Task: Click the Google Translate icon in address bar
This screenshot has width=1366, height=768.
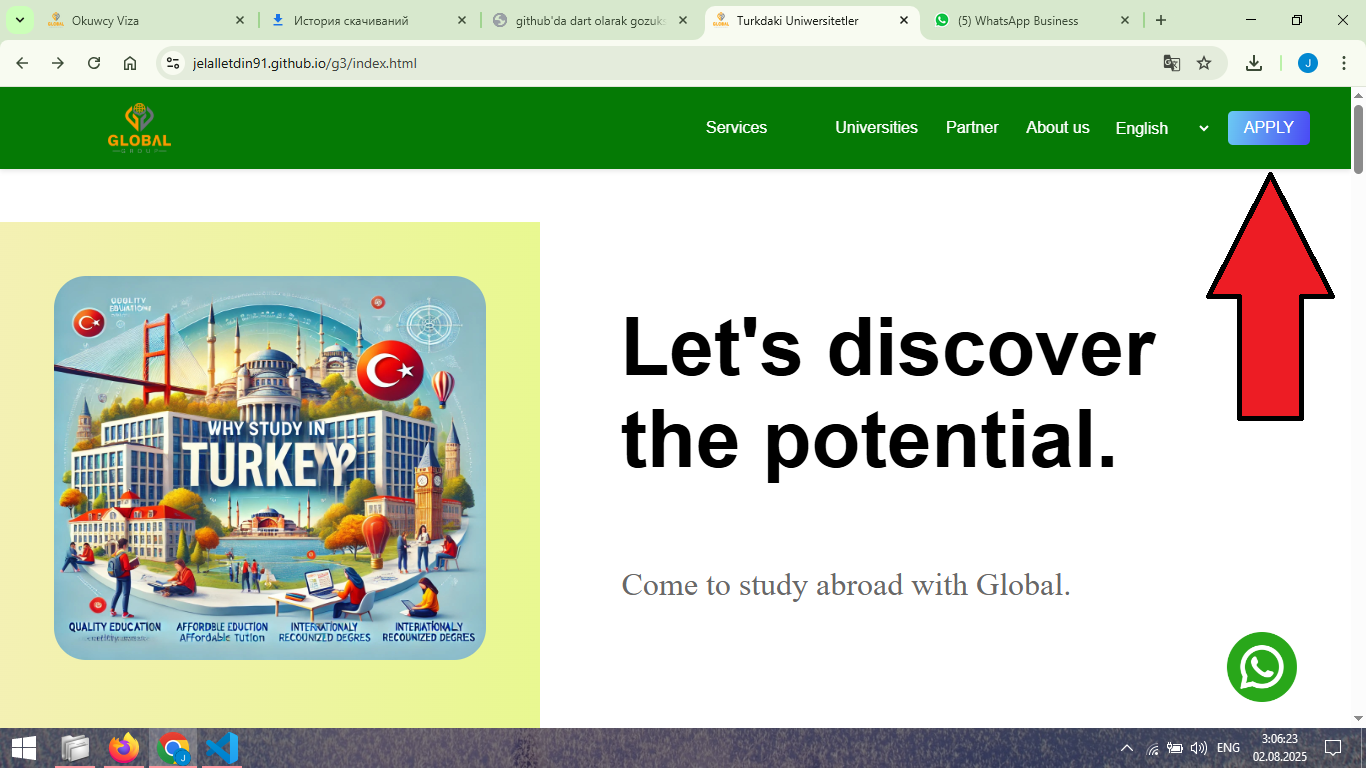Action: (1172, 63)
